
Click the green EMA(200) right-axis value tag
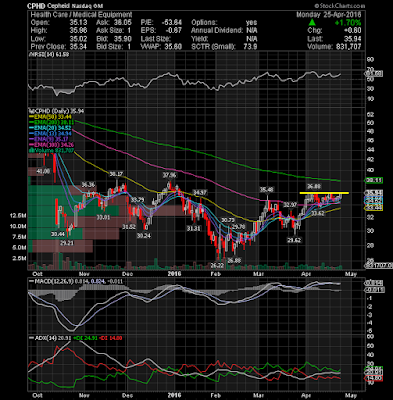pos(374,181)
